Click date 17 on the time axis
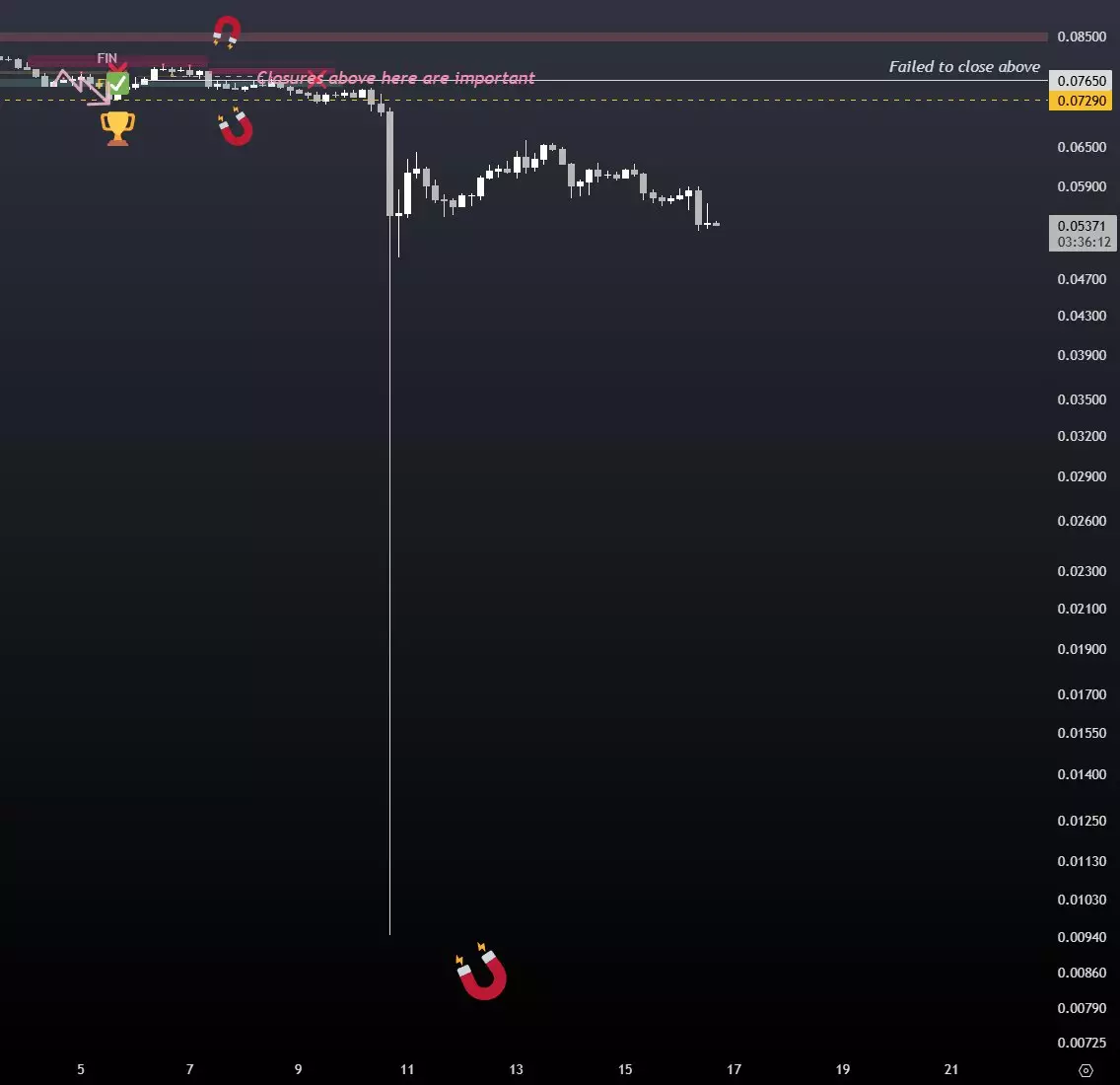 pyautogui.click(x=734, y=1069)
